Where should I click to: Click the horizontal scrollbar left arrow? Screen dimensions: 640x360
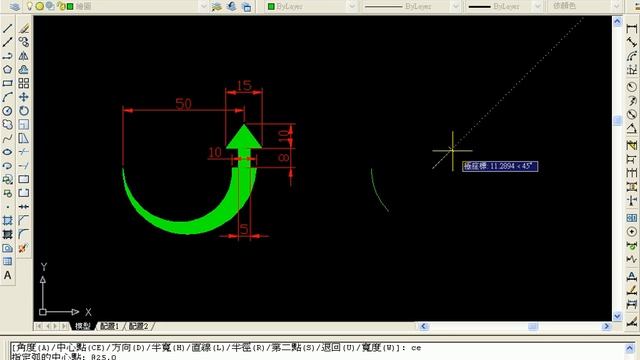(x=423, y=326)
